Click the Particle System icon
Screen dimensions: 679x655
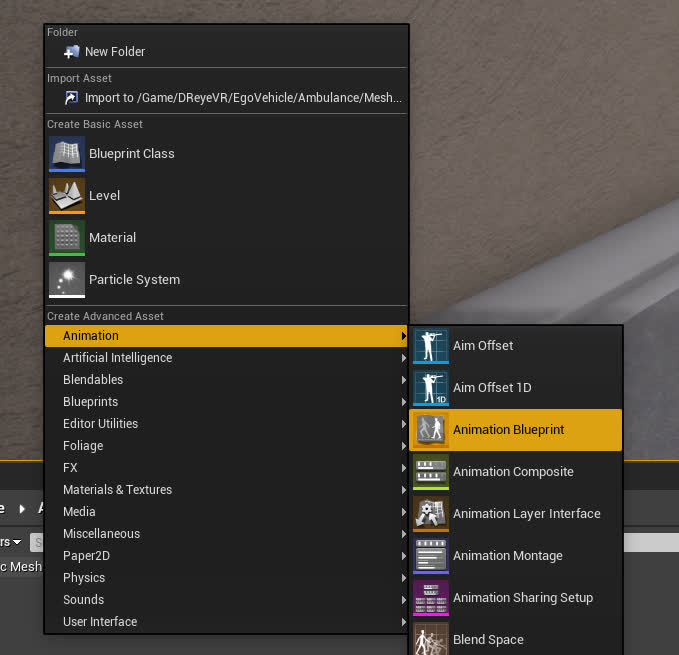coord(67,280)
